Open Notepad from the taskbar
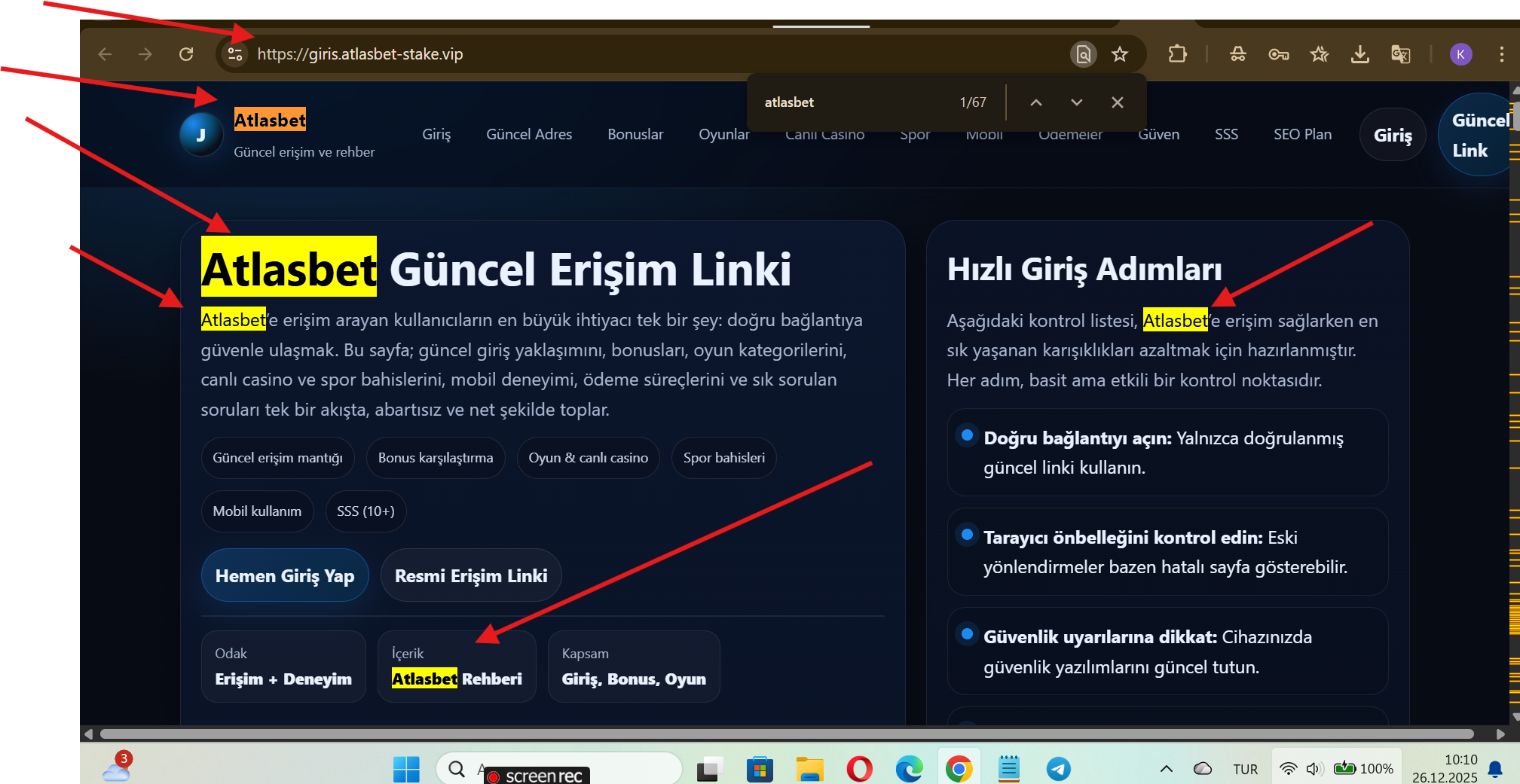1520x784 pixels. (x=1008, y=769)
